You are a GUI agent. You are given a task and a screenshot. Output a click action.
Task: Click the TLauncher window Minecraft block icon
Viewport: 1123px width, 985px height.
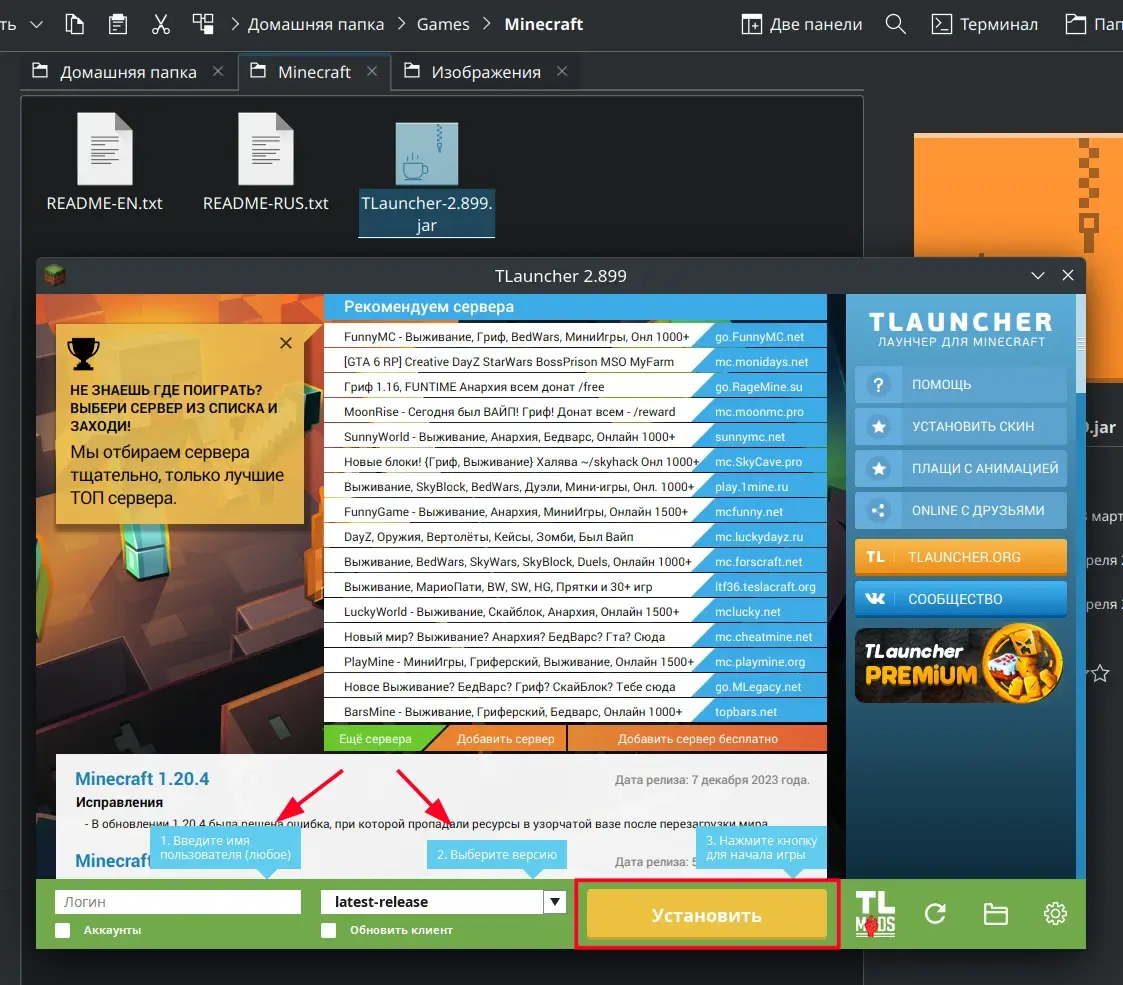click(x=54, y=274)
